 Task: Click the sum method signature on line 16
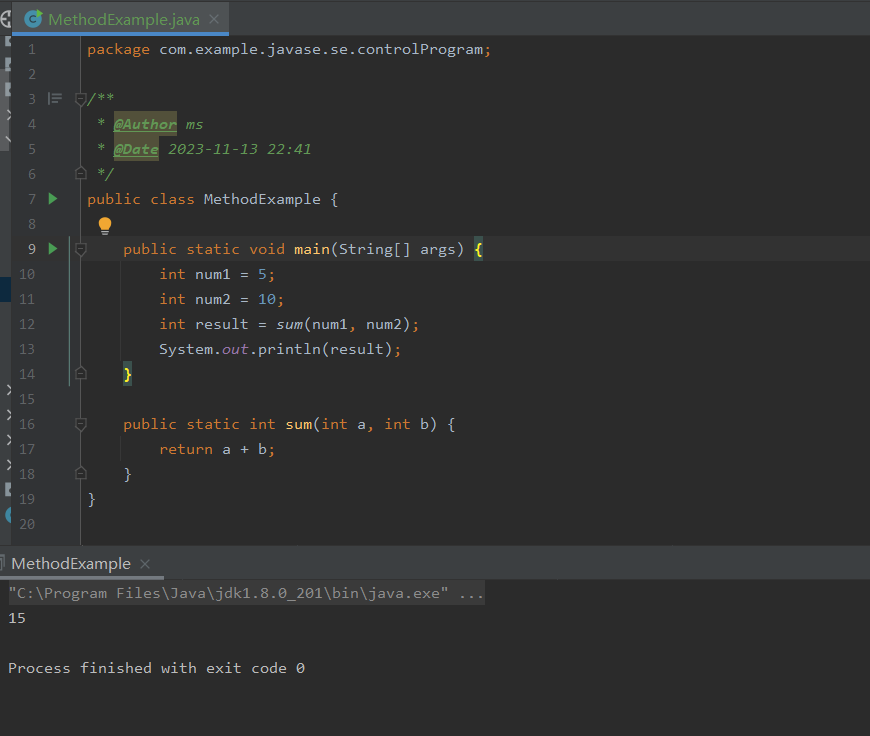pyautogui.click(x=289, y=425)
